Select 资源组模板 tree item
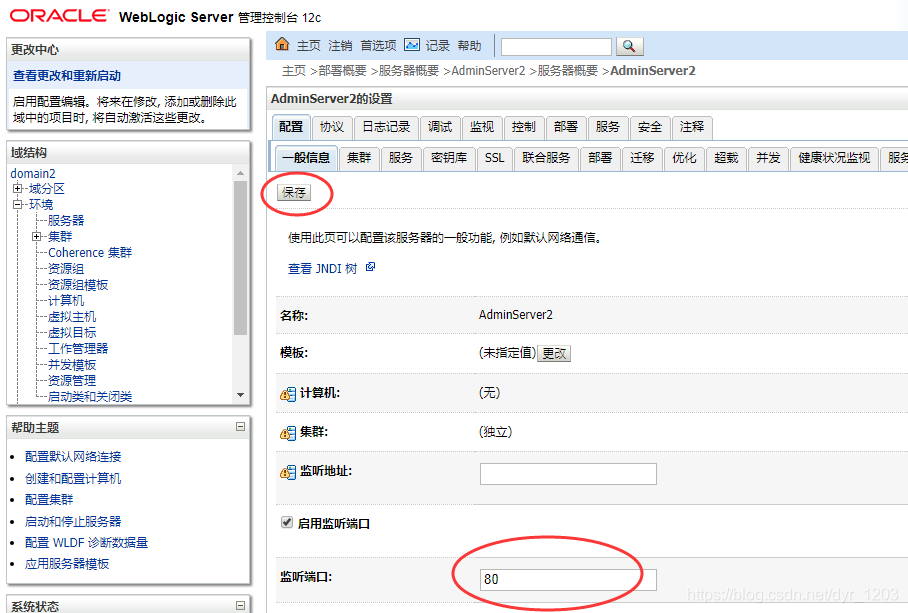This screenshot has width=908, height=613. 78,285
